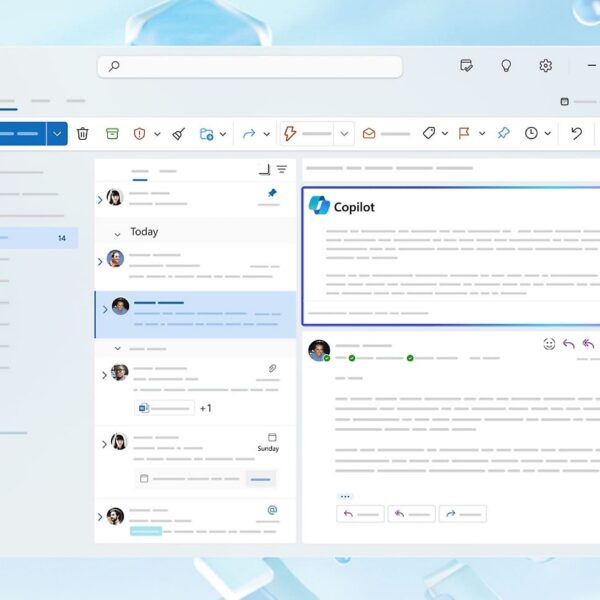Click the Read/Unread envelope icon
This screenshot has width=600, height=600.
[x=369, y=134]
